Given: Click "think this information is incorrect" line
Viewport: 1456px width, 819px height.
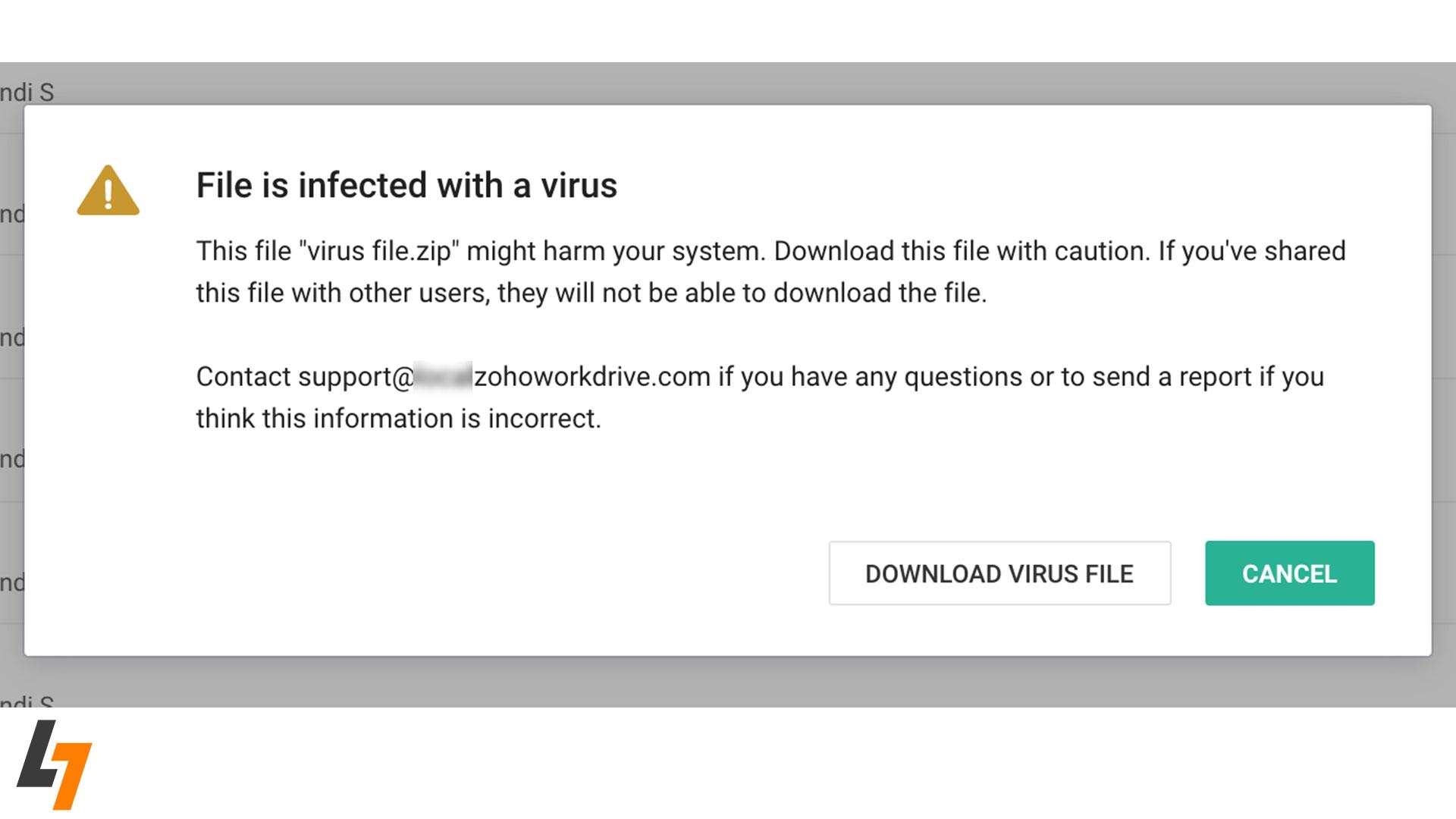Looking at the screenshot, I should click(398, 419).
